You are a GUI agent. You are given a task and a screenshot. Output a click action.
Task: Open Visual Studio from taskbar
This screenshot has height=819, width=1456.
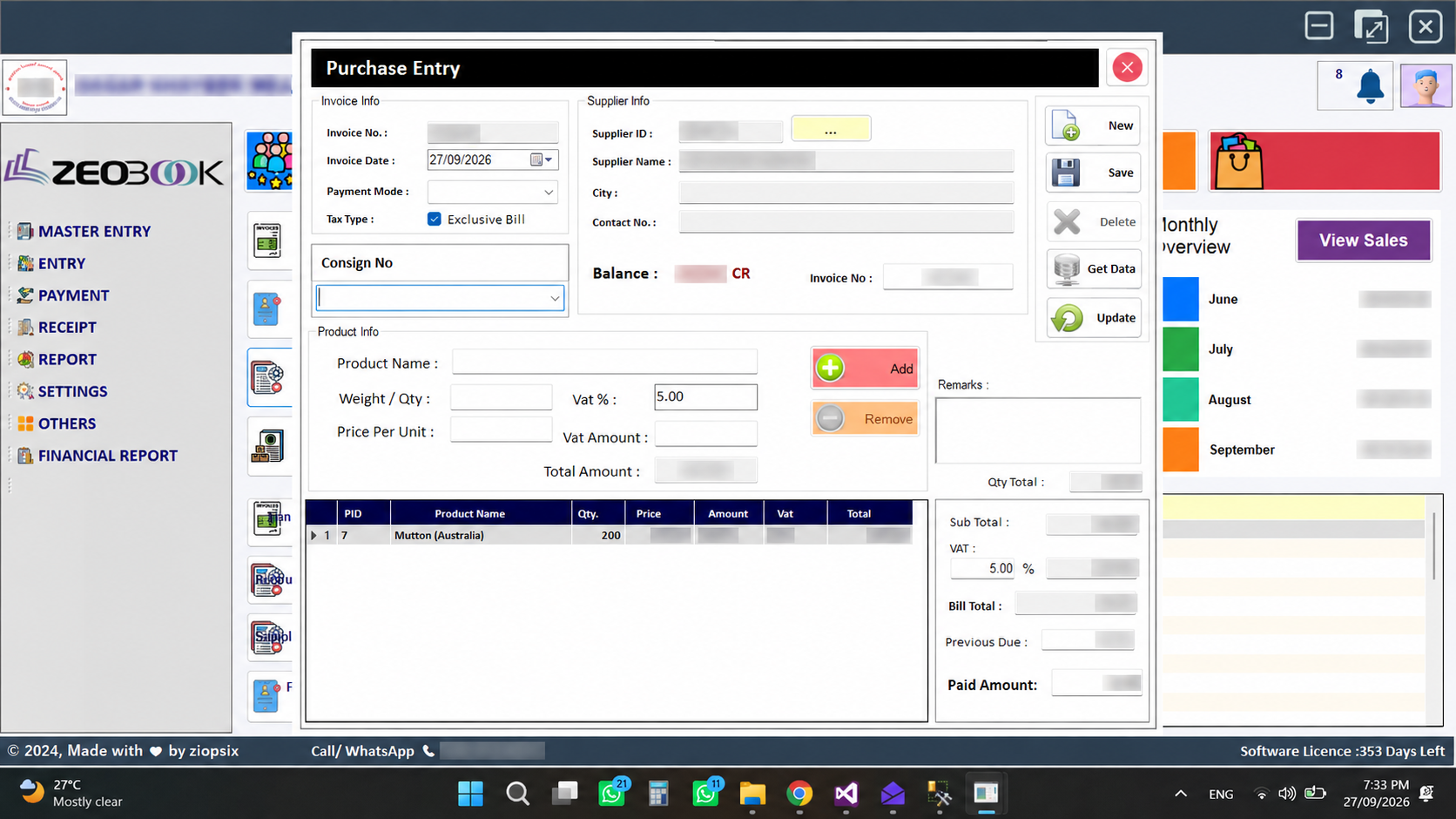tap(846, 794)
